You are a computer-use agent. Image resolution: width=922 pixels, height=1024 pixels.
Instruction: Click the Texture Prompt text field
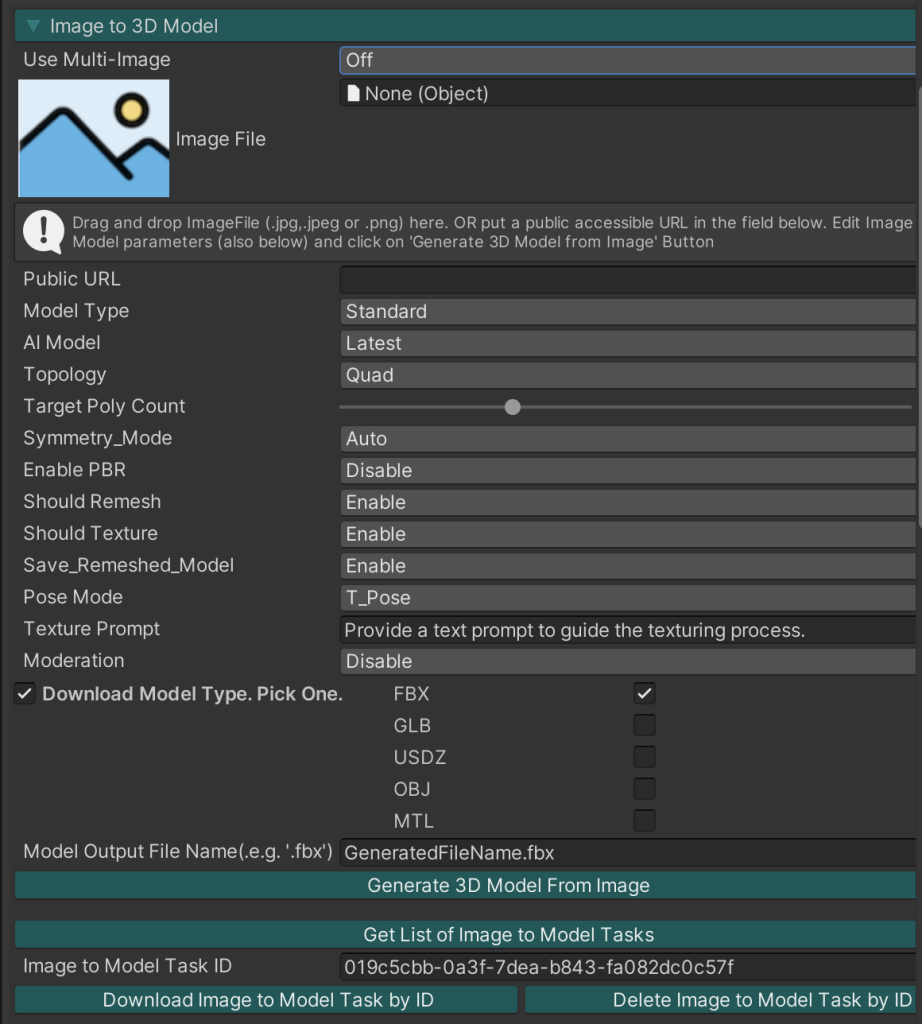tap(628, 630)
